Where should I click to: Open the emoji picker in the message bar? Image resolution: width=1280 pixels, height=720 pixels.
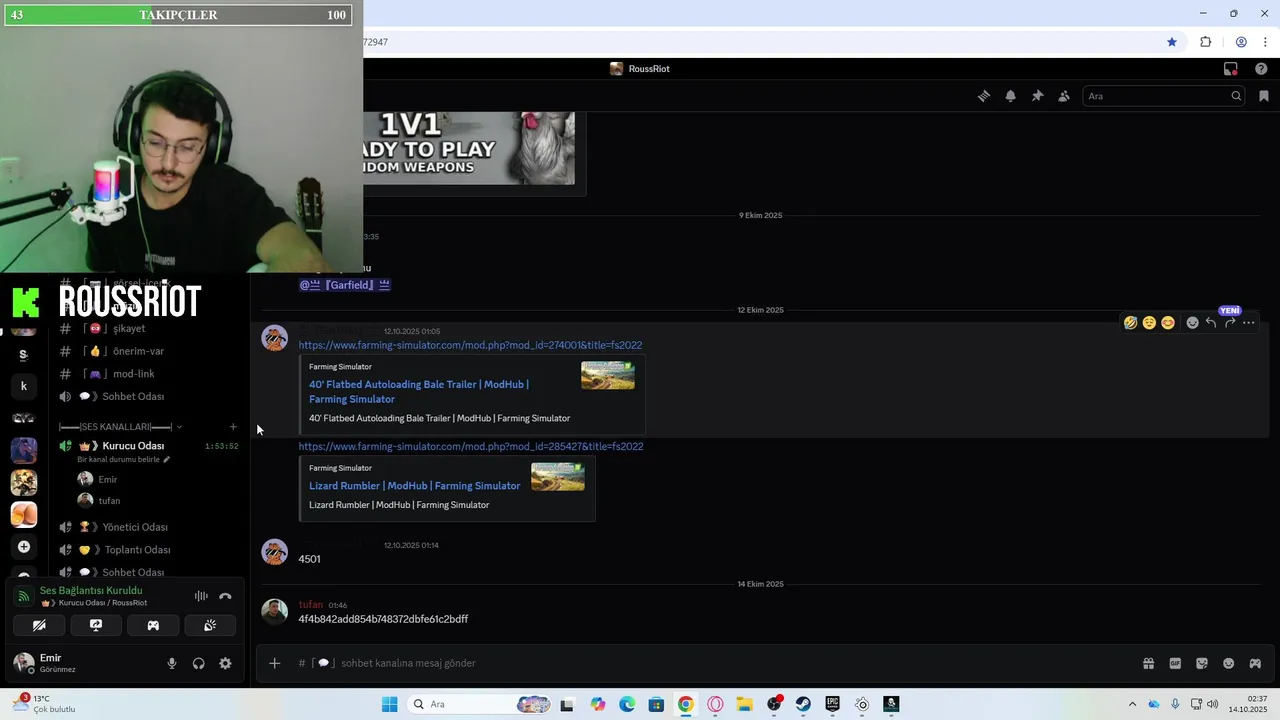point(1229,663)
